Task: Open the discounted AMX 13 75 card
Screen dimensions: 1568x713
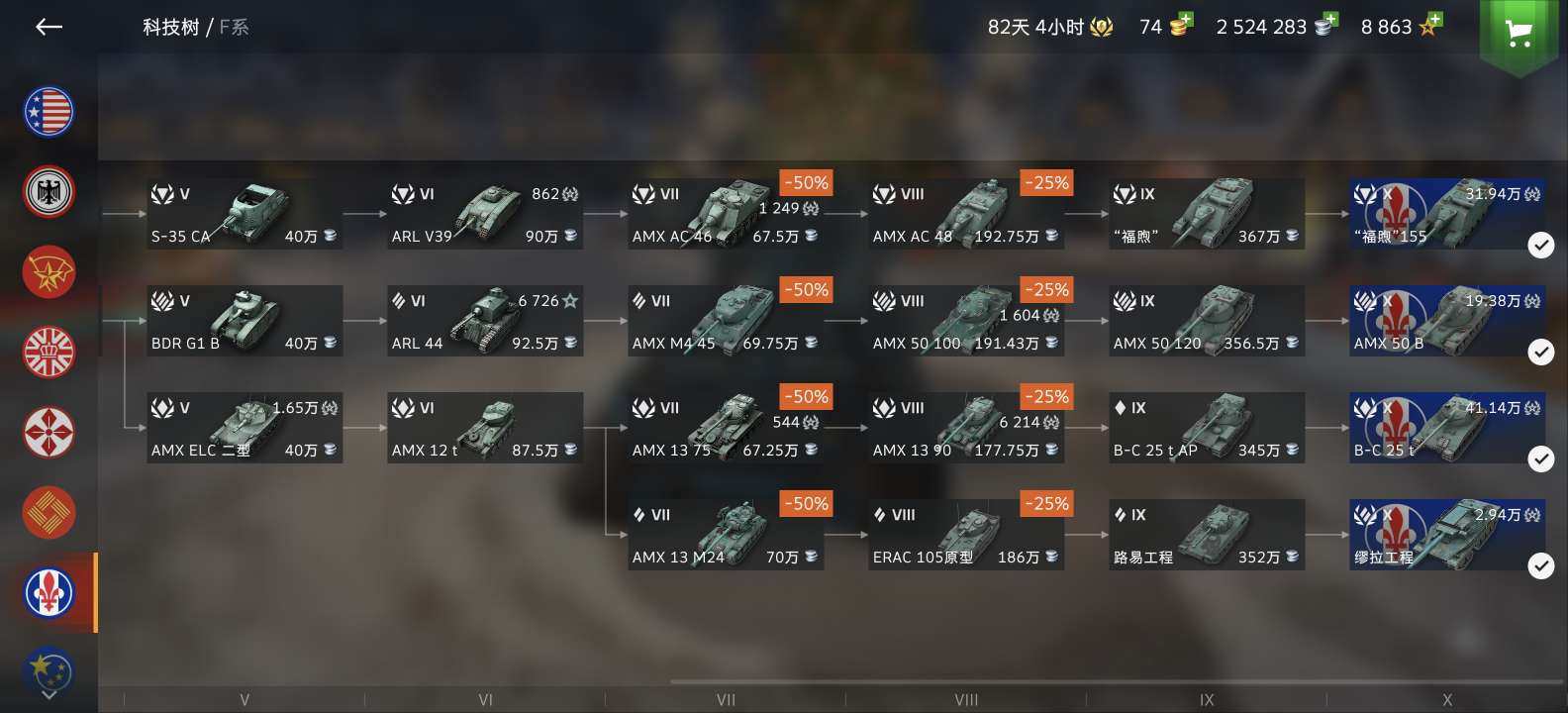Action: 726,428
